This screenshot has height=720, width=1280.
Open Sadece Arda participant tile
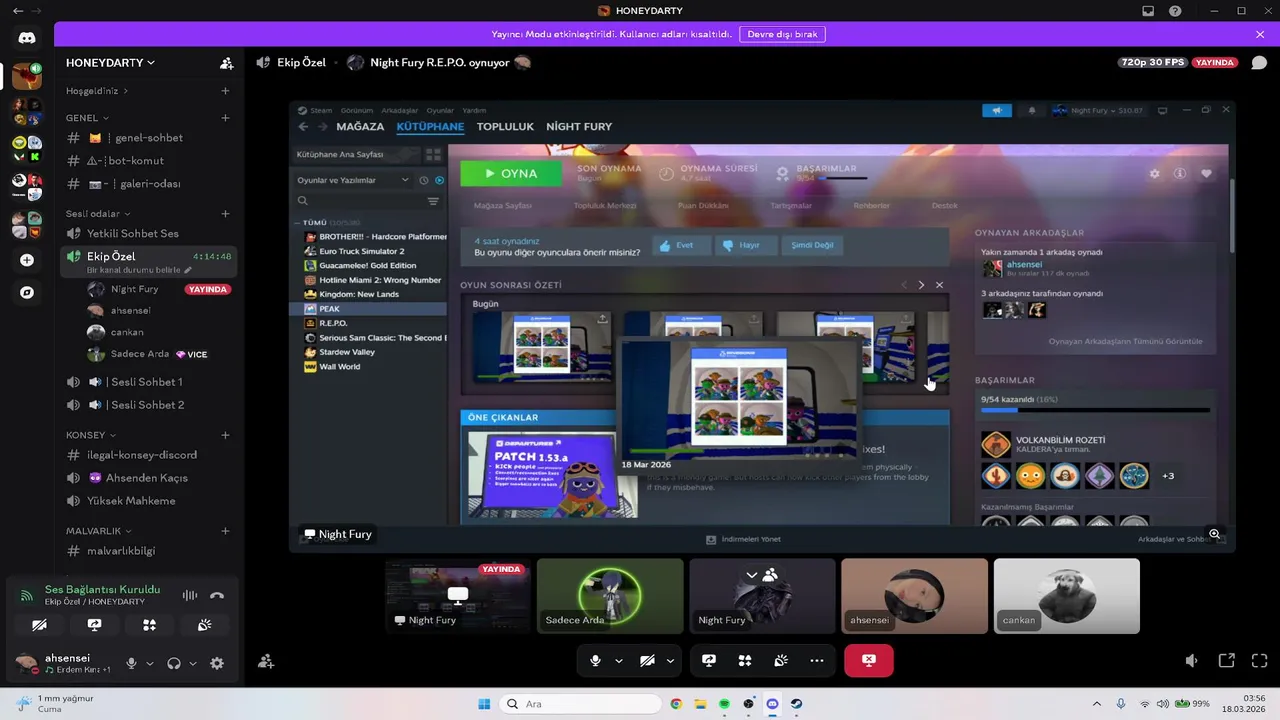point(610,596)
